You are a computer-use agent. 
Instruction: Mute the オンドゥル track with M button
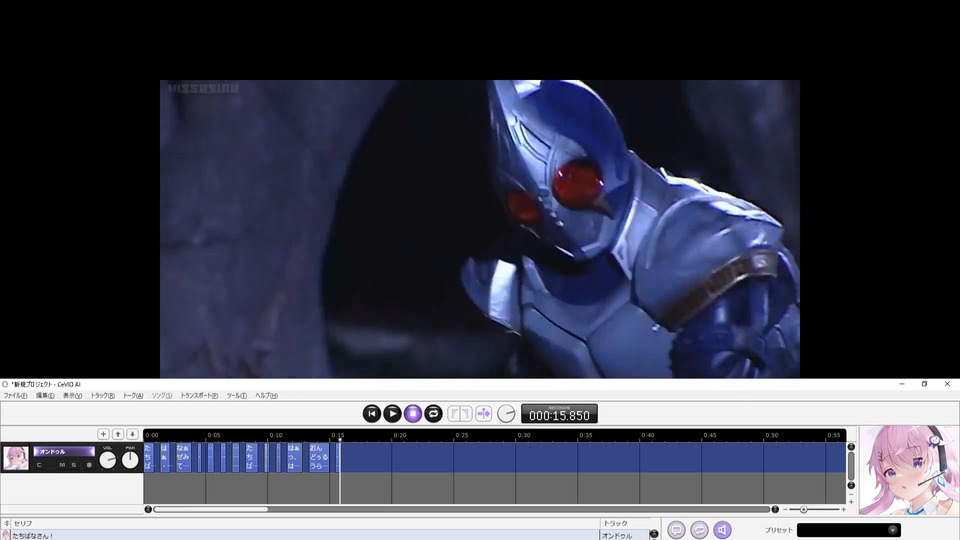(62, 465)
